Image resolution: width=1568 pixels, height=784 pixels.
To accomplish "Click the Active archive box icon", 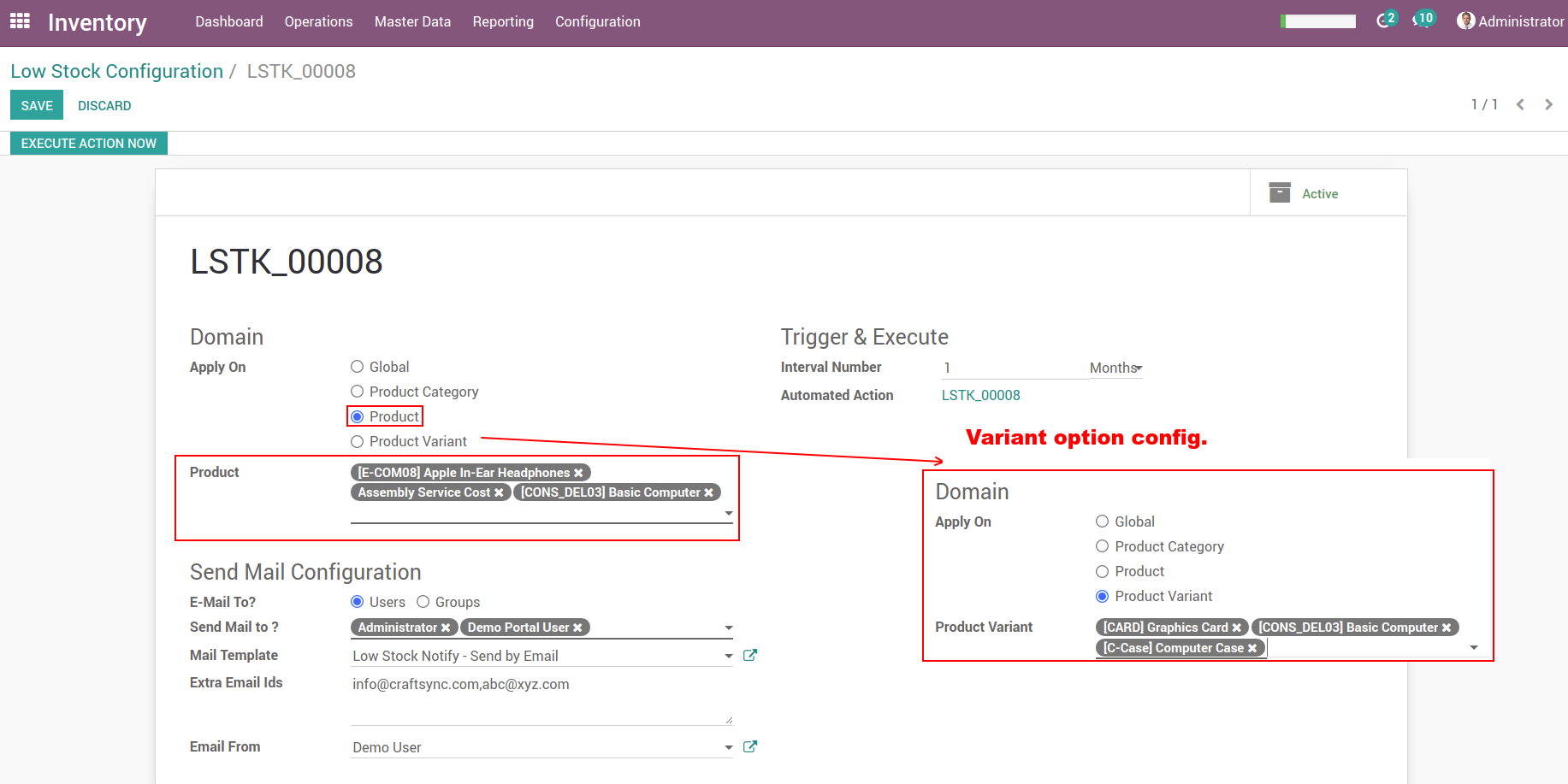I will (1280, 193).
